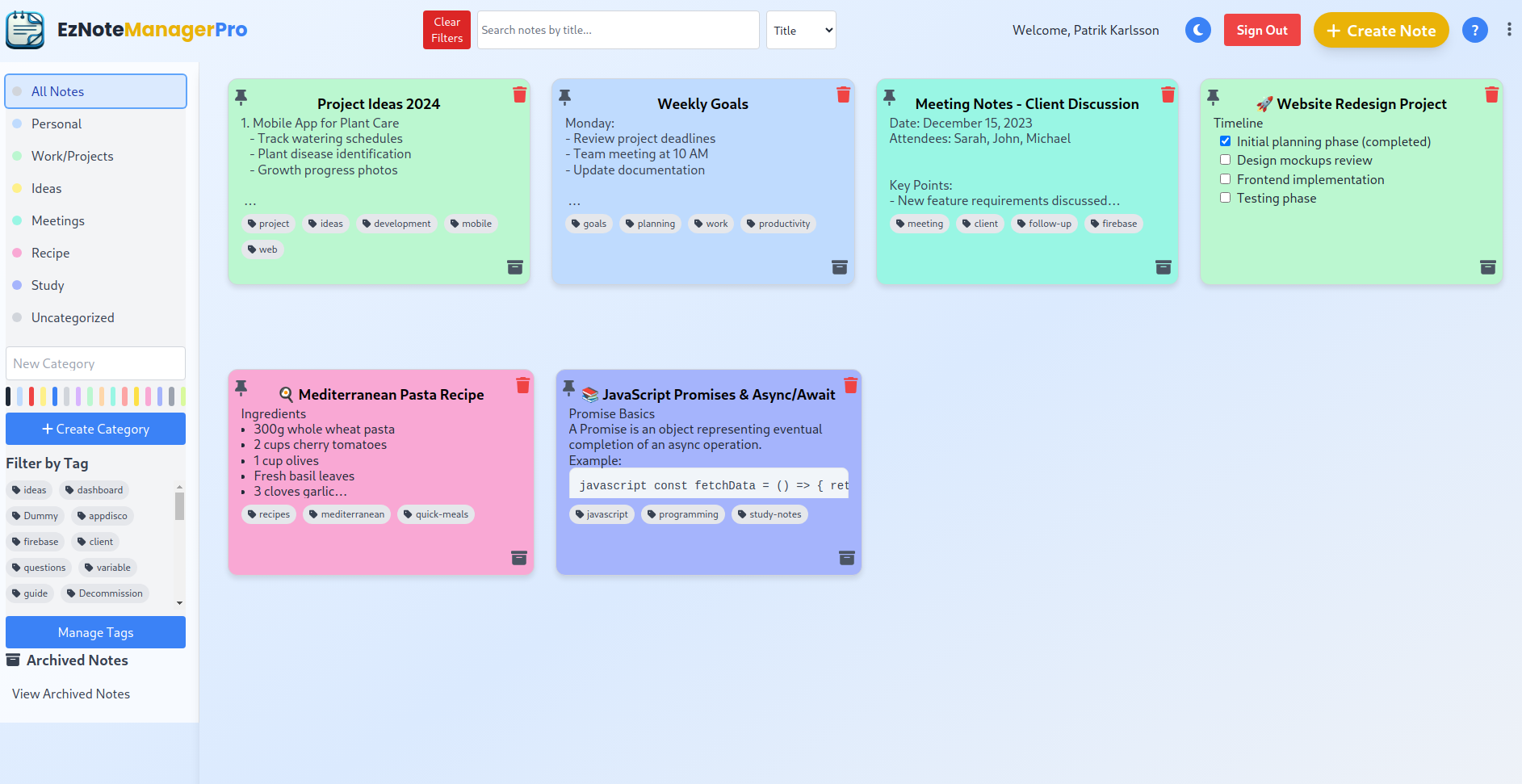This screenshot has height=784, width=1522.
Task: Select the Meetings category
Action: (95, 220)
